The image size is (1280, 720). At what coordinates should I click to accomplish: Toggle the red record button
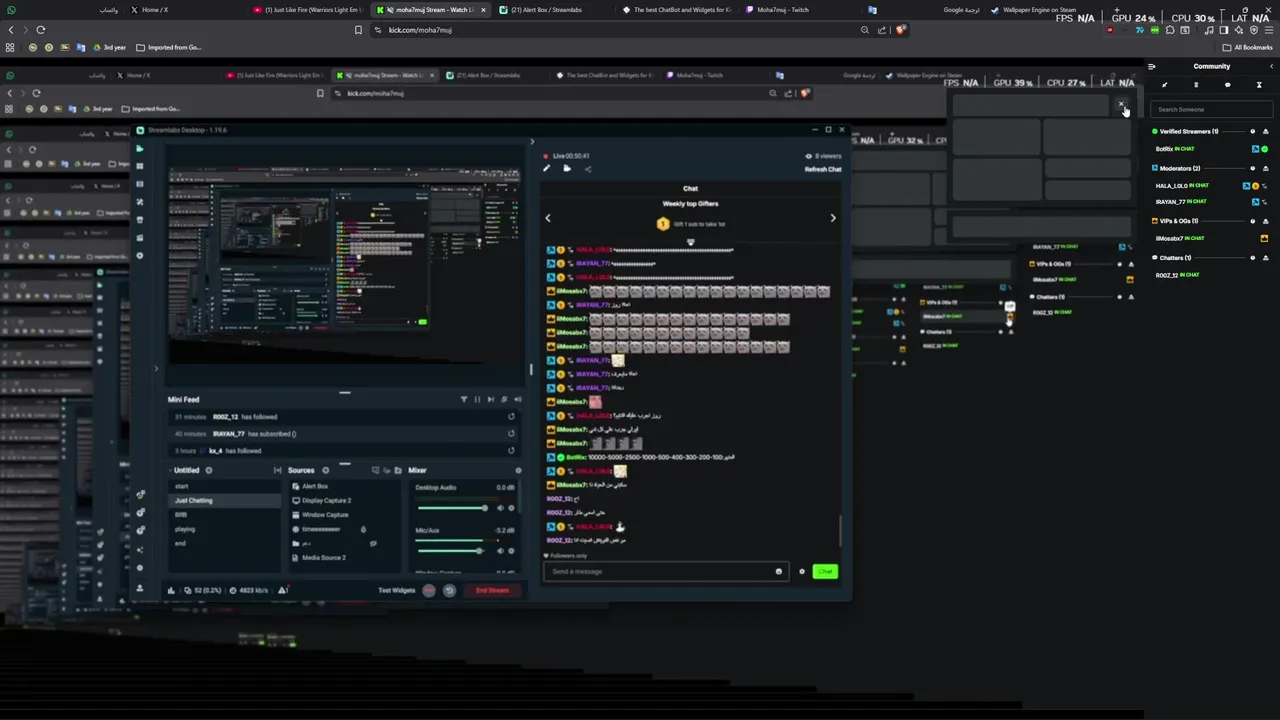click(429, 590)
